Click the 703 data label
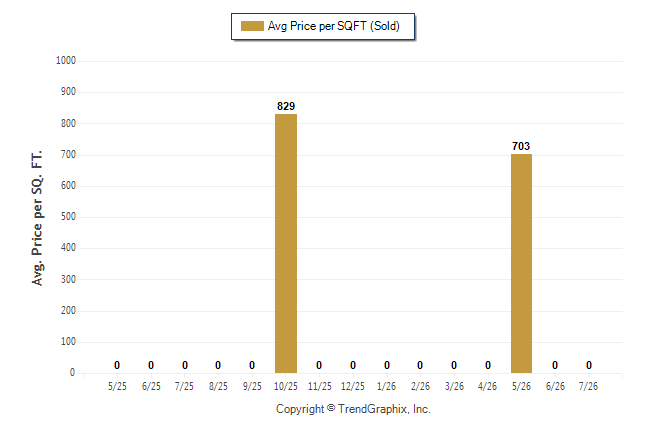Viewport: 646px width, 434px height. 521,146
